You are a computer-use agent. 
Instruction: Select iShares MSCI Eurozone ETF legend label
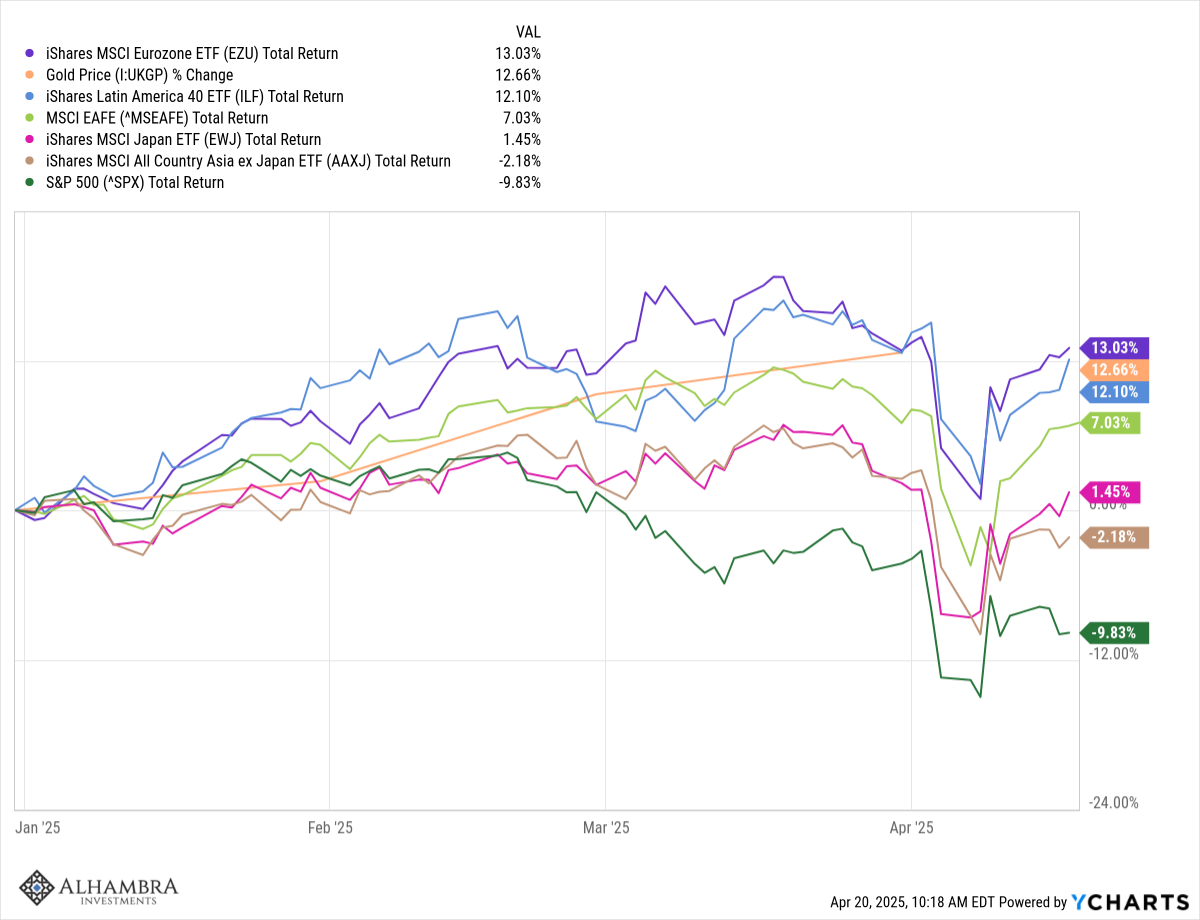tap(192, 54)
